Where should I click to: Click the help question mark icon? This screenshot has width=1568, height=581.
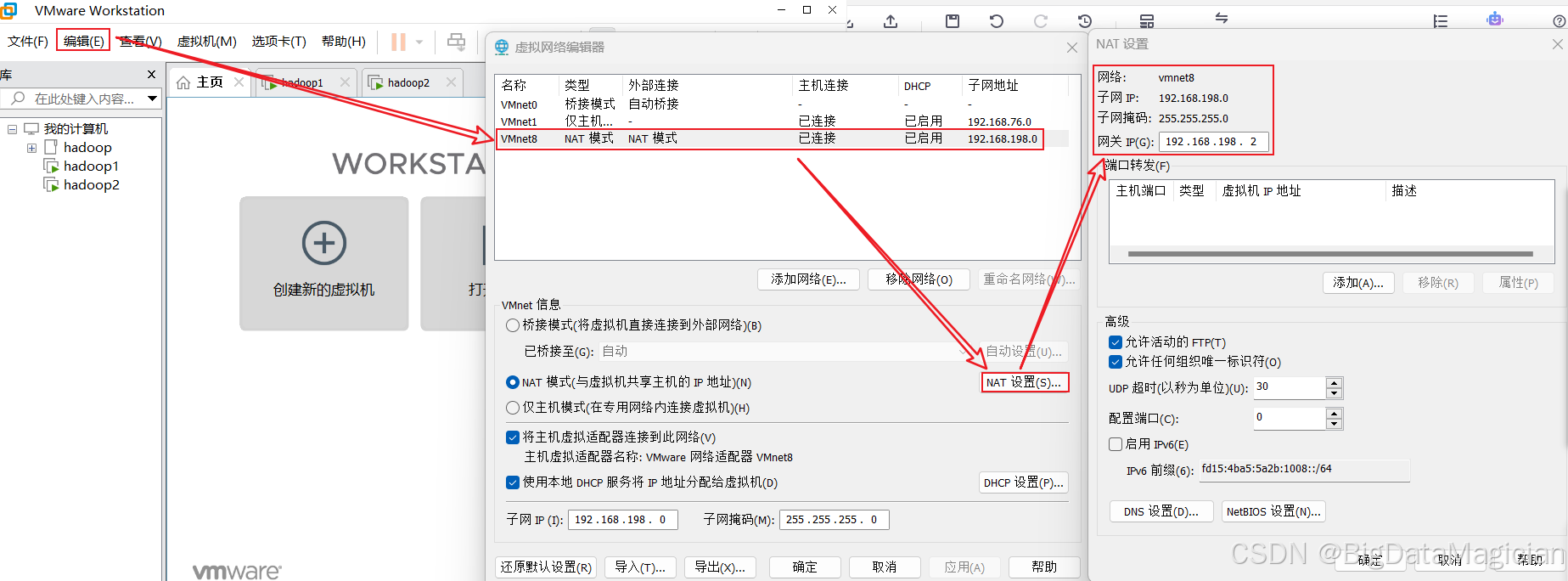[1559, 21]
